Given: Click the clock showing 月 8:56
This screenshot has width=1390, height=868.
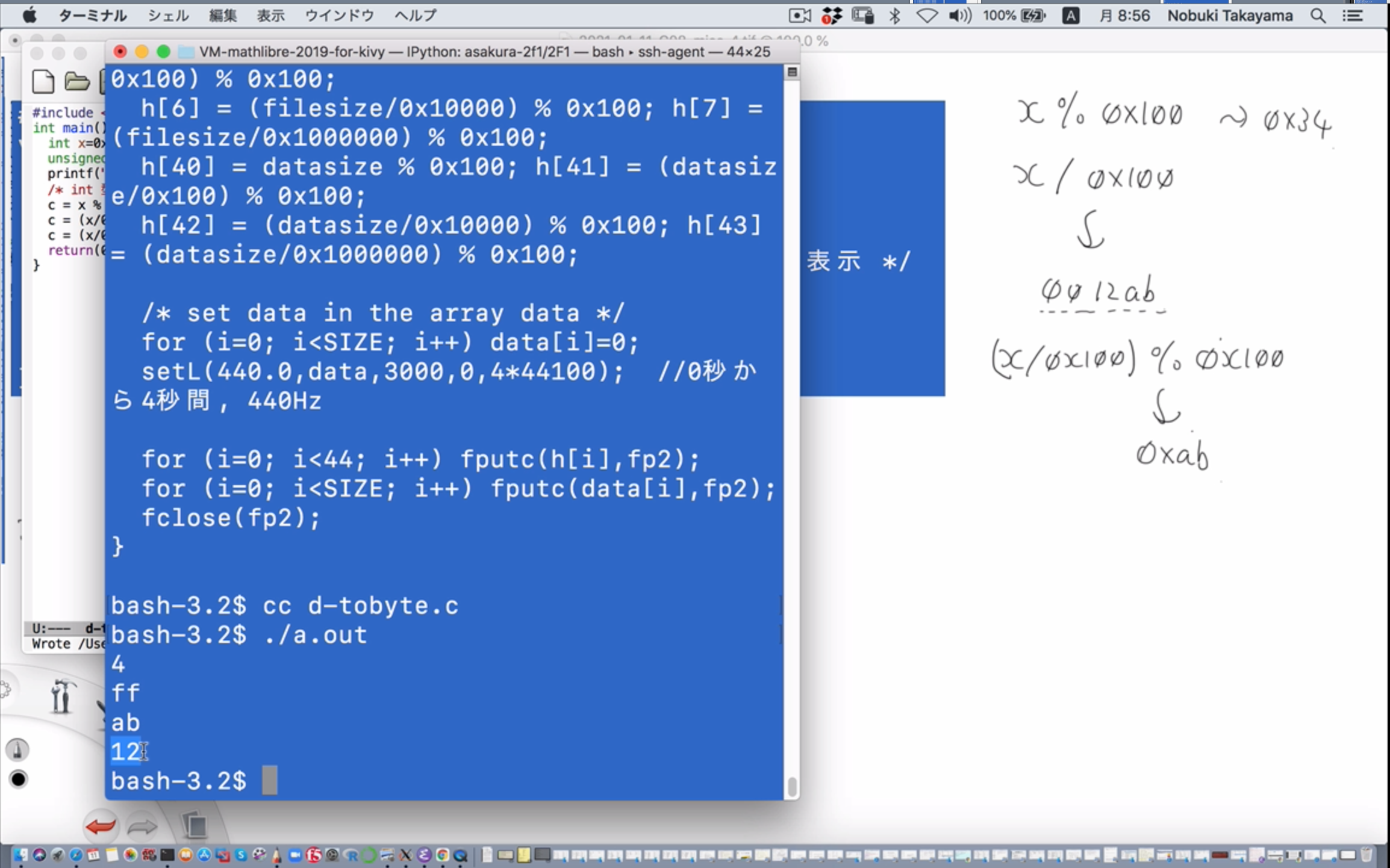Looking at the screenshot, I should tap(1124, 16).
